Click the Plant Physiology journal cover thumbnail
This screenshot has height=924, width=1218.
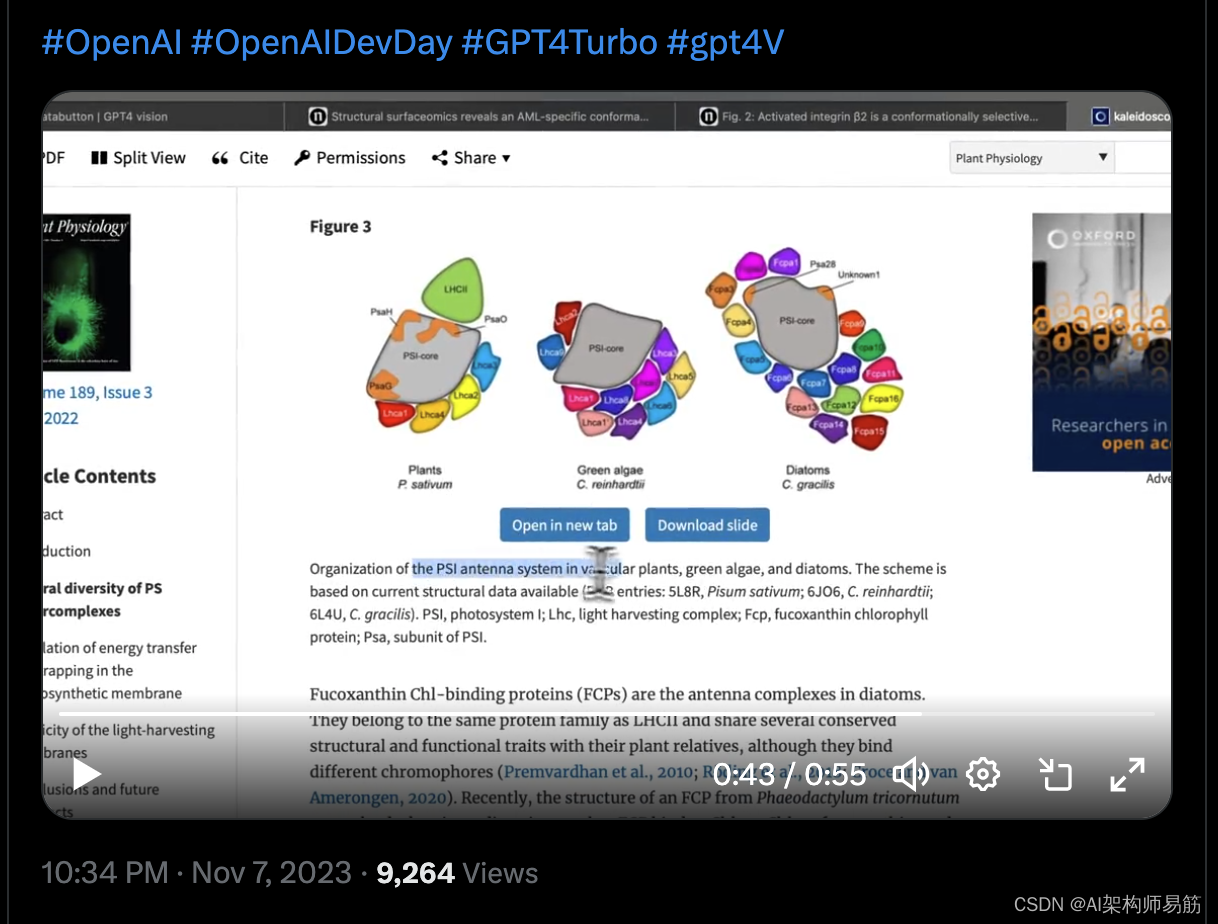point(86,292)
